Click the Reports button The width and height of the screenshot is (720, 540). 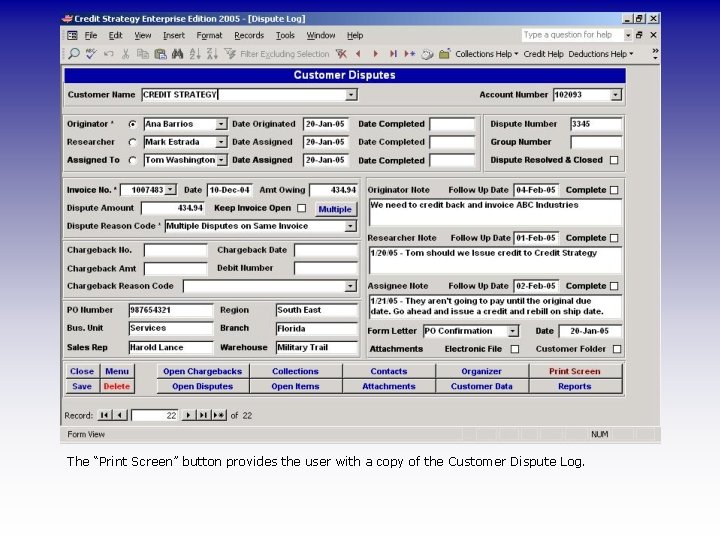pyautogui.click(x=574, y=386)
